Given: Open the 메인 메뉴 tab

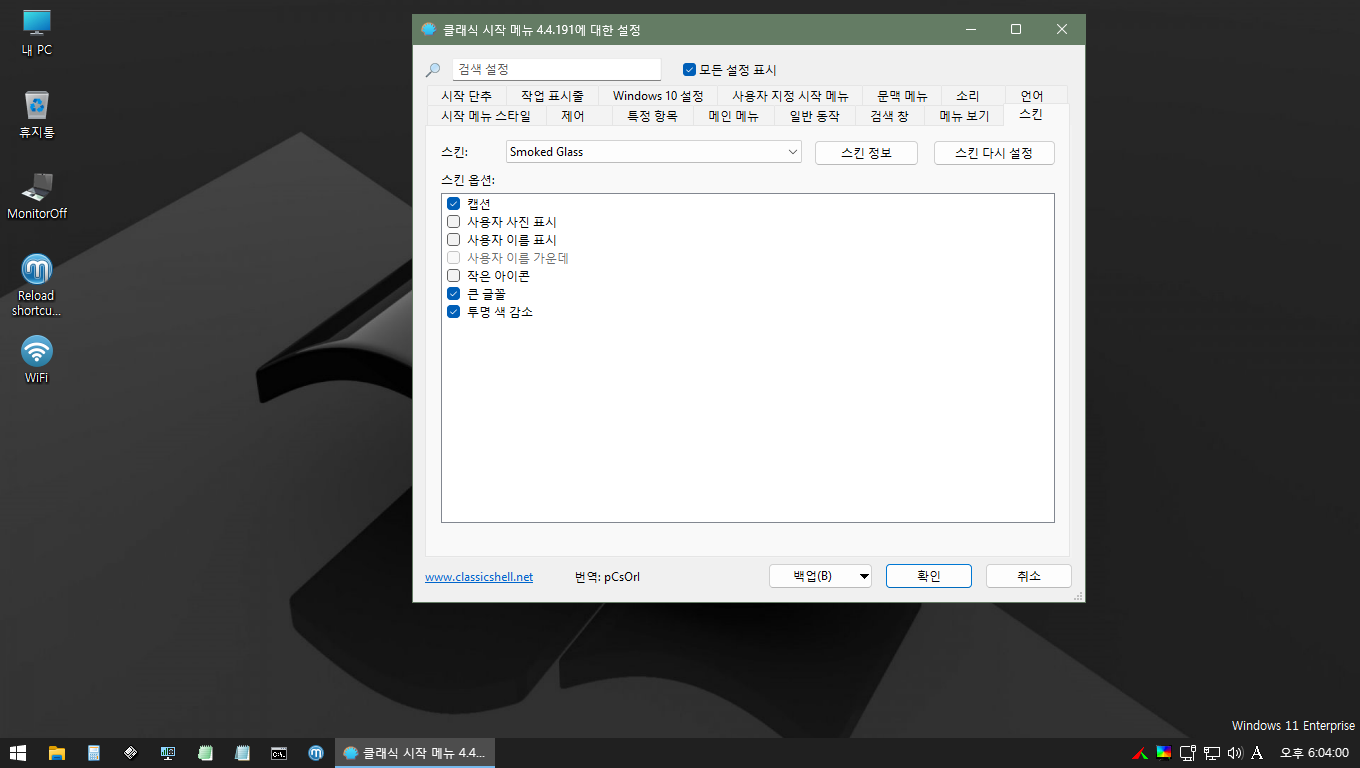Looking at the screenshot, I should point(733,116).
